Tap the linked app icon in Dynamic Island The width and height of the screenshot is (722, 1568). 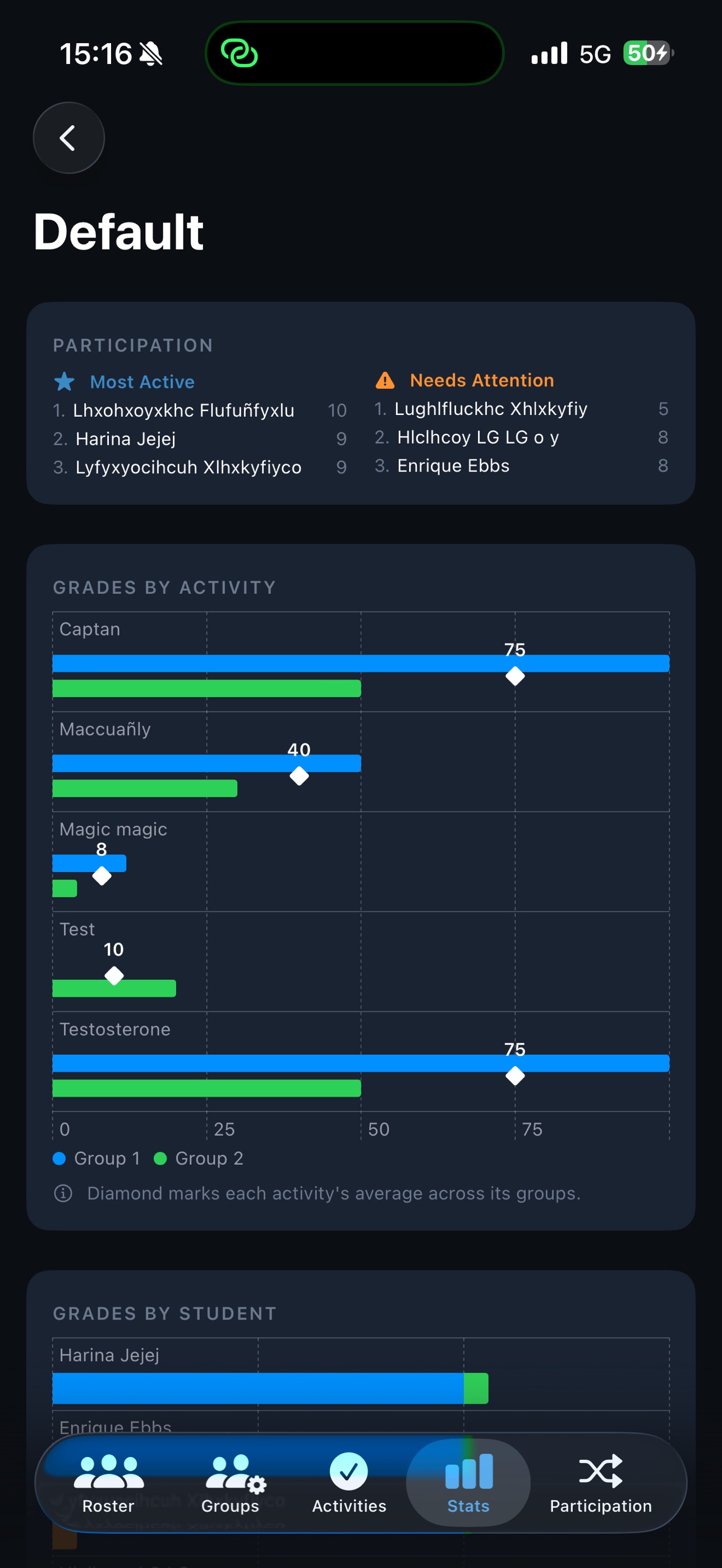click(239, 53)
